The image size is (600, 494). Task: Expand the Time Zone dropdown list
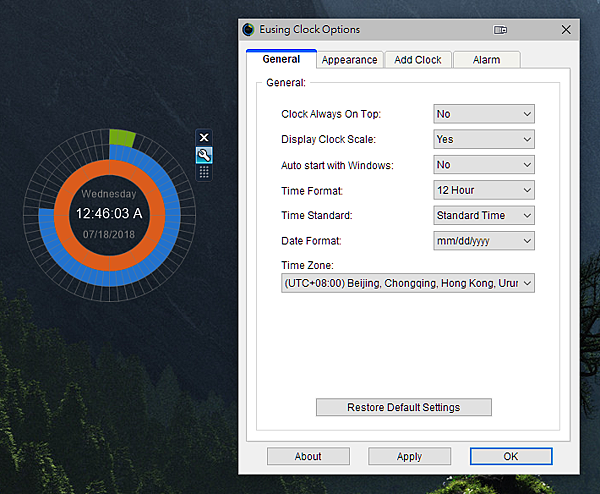pyautogui.click(x=408, y=283)
